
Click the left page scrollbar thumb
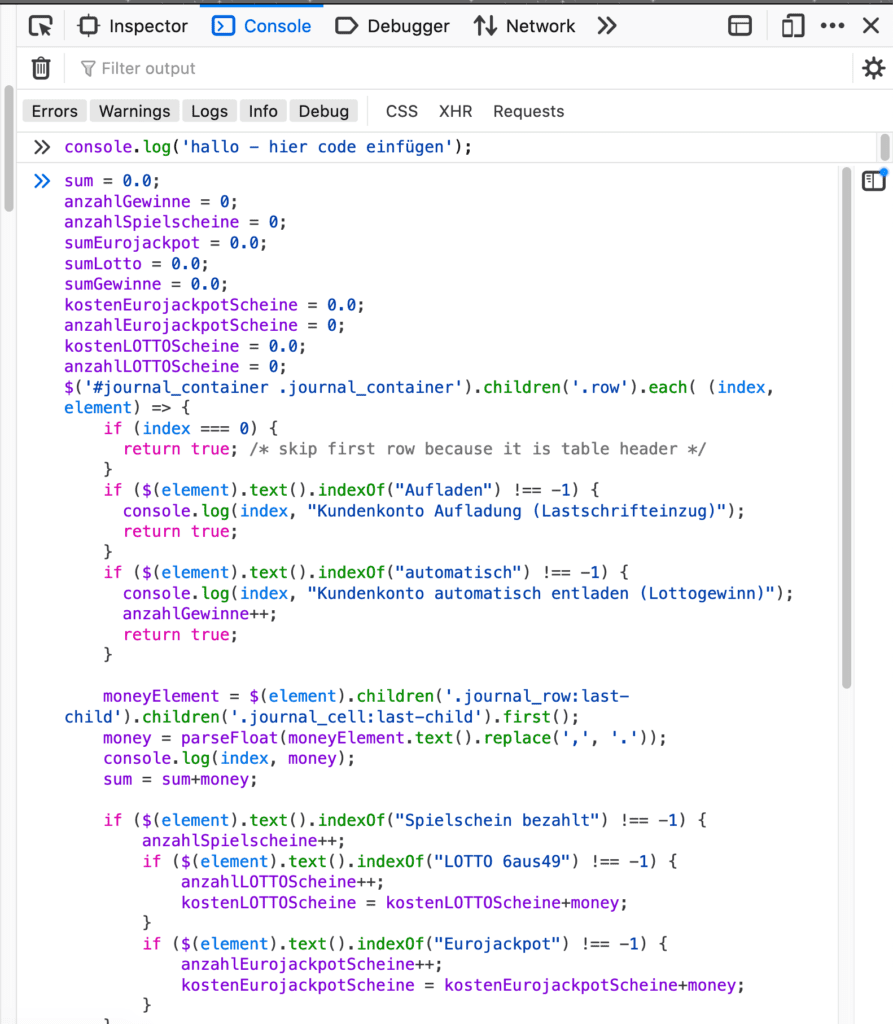8,148
